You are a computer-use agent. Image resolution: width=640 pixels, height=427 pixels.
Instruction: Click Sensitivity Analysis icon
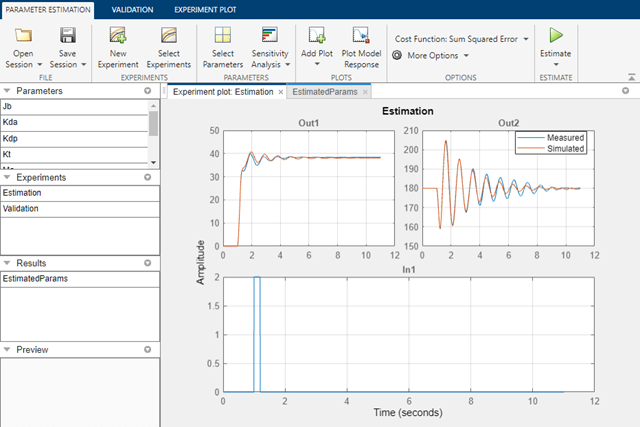(270, 36)
